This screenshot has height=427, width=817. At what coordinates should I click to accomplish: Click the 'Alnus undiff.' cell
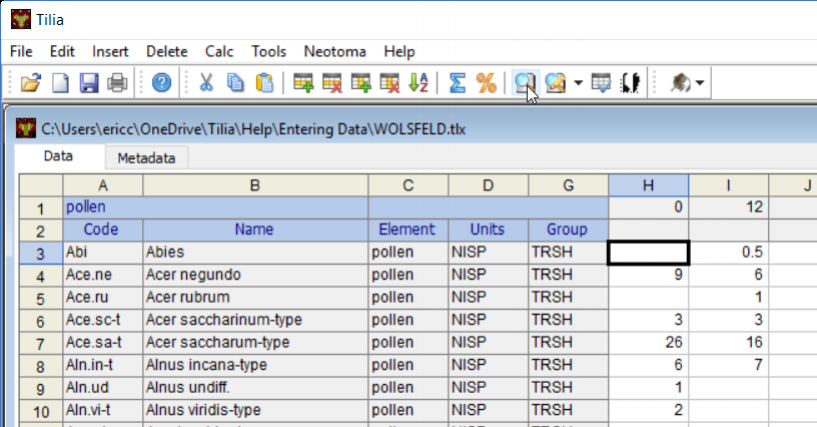click(255, 387)
